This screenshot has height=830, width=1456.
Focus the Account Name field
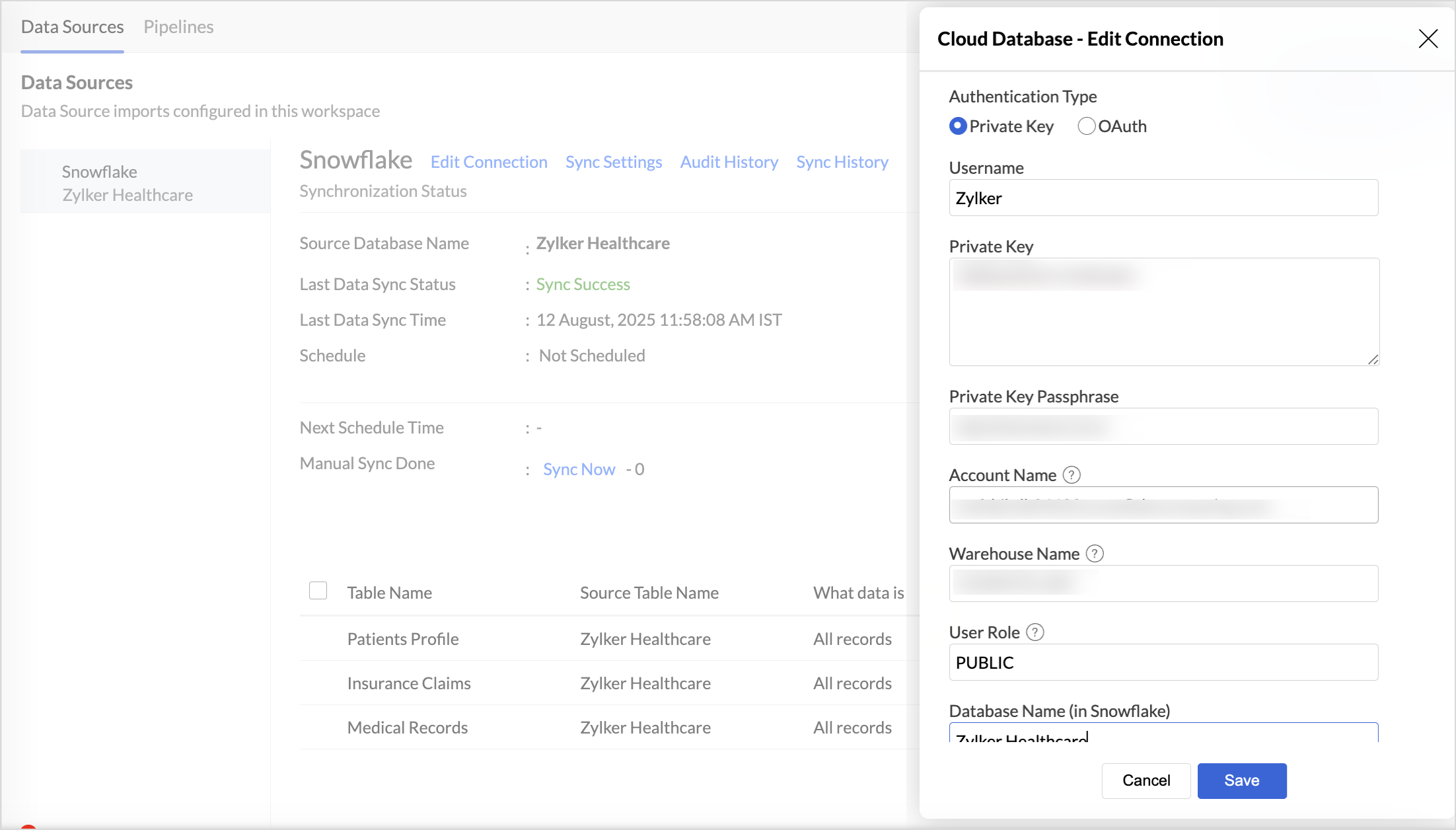click(x=1163, y=505)
